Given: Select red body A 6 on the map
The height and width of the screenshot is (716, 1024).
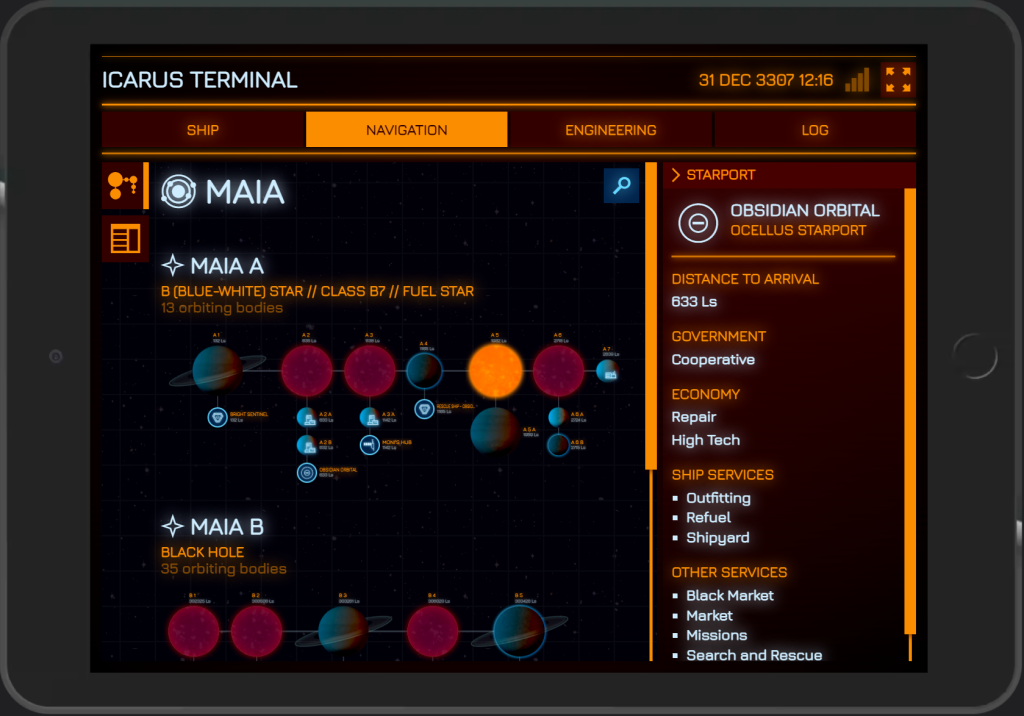Looking at the screenshot, I should point(558,370).
